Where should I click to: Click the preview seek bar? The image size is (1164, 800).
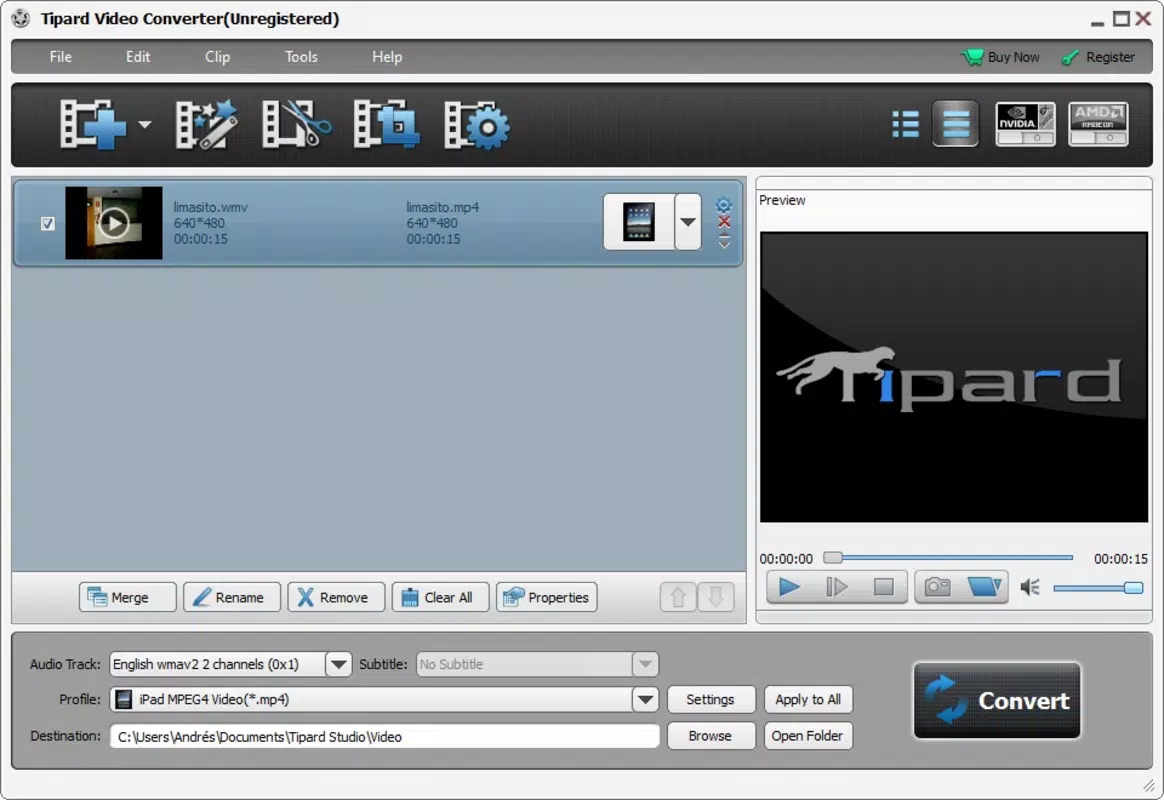click(x=949, y=557)
